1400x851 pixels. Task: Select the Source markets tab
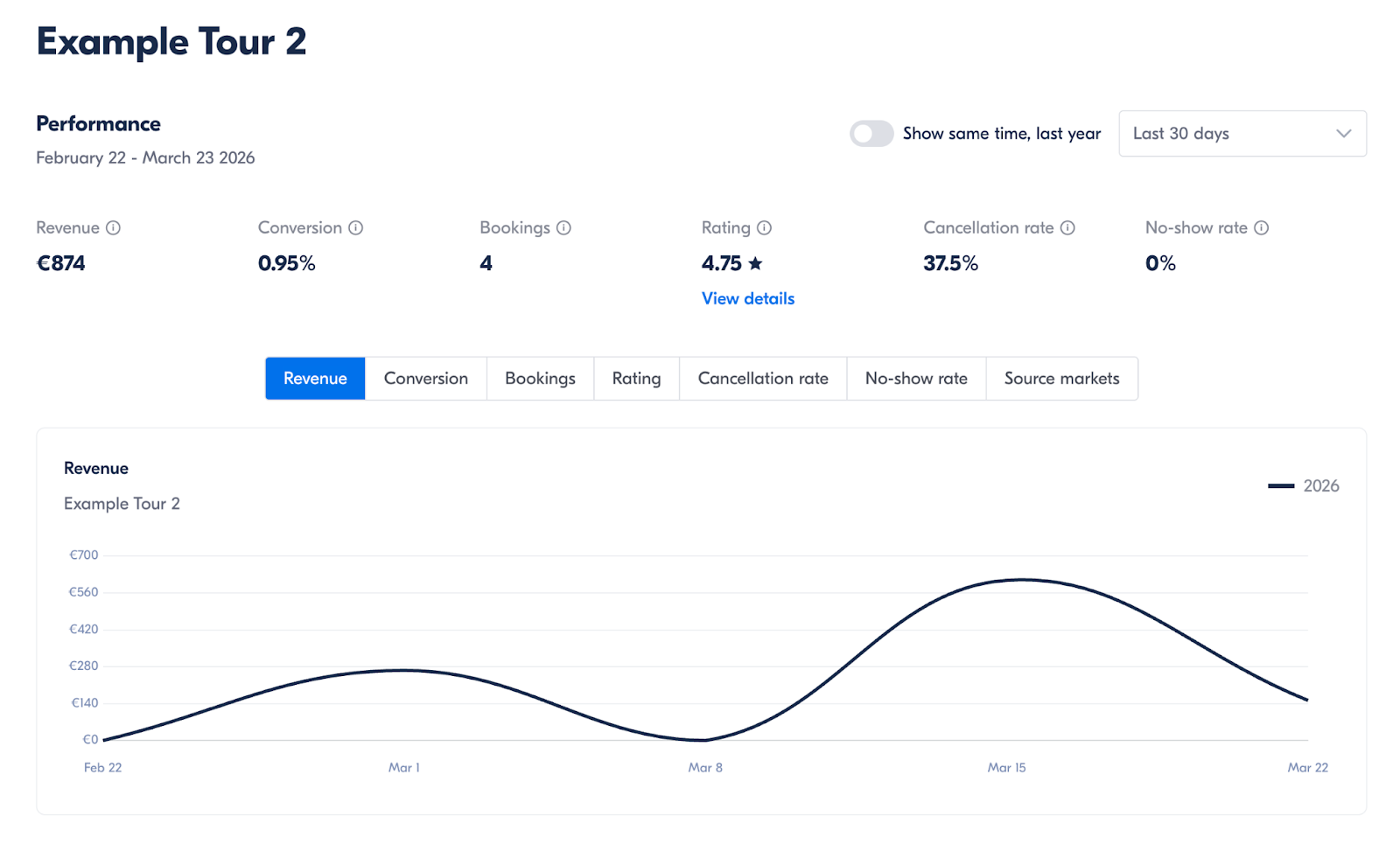[1061, 379]
